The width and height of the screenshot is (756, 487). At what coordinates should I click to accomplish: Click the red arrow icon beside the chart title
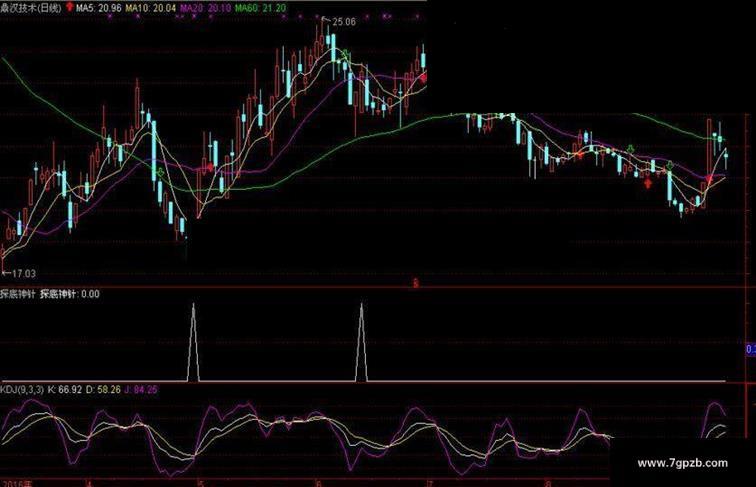pyautogui.click(x=69, y=7)
